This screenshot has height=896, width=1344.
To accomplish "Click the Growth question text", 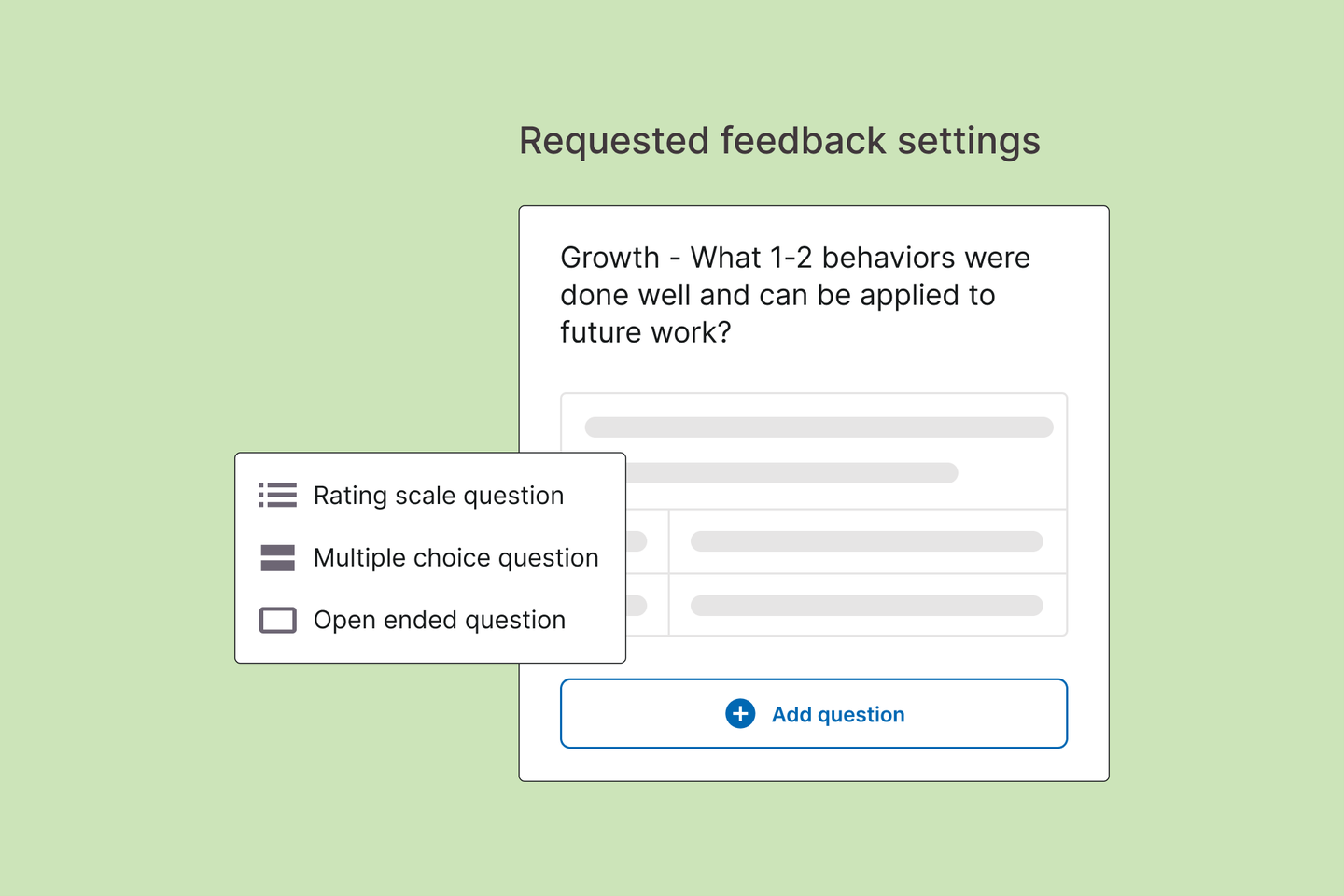I will pyautogui.click(x=795, y=295).
